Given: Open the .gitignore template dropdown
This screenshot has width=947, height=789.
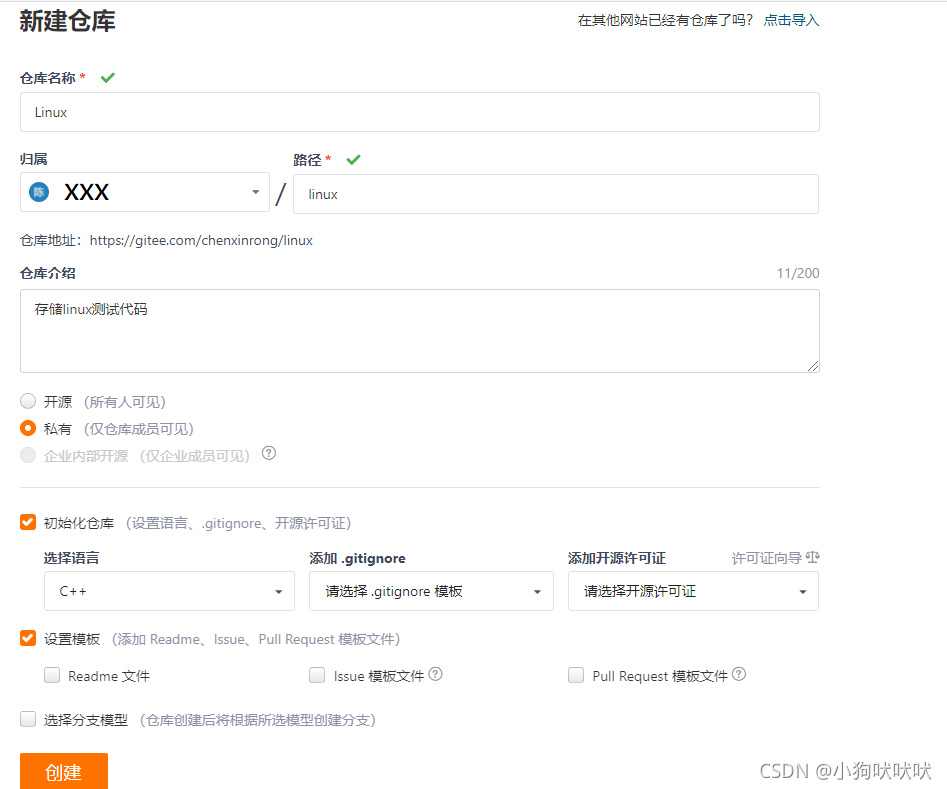Looking at the screenshot, I should pyautogui.click(x=431, y=591).
